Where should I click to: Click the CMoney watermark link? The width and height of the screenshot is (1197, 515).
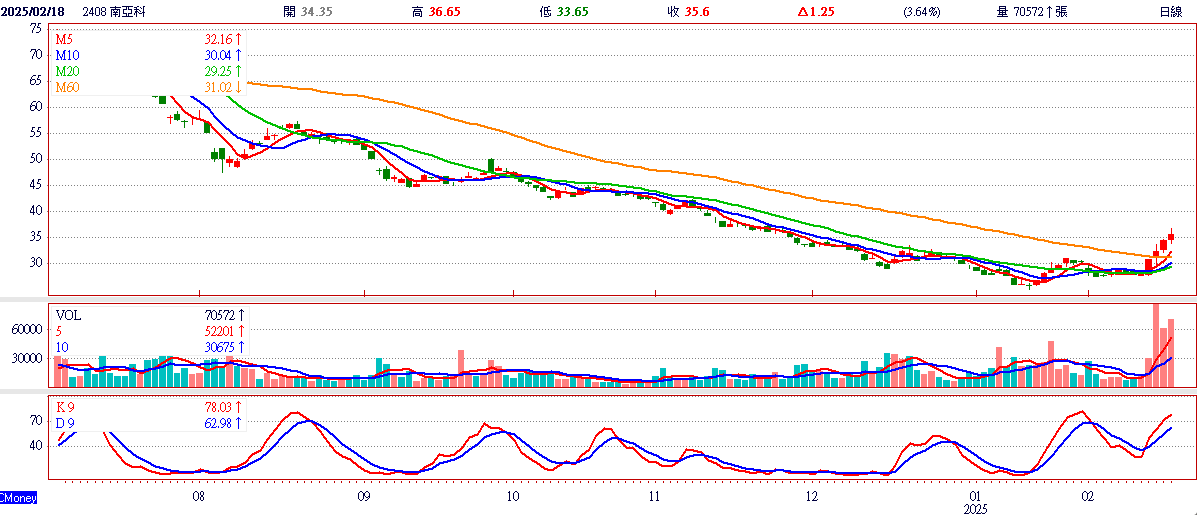tap(18, 497)
